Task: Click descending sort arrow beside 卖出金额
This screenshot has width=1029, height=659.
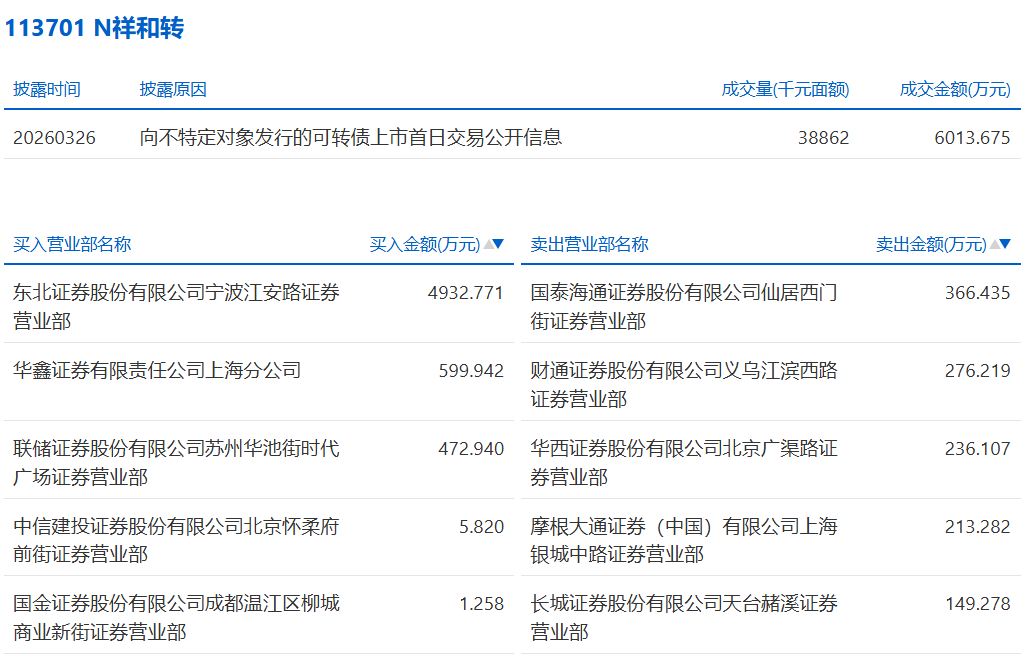Action: pyautogui.click(x=1005, y=244)
